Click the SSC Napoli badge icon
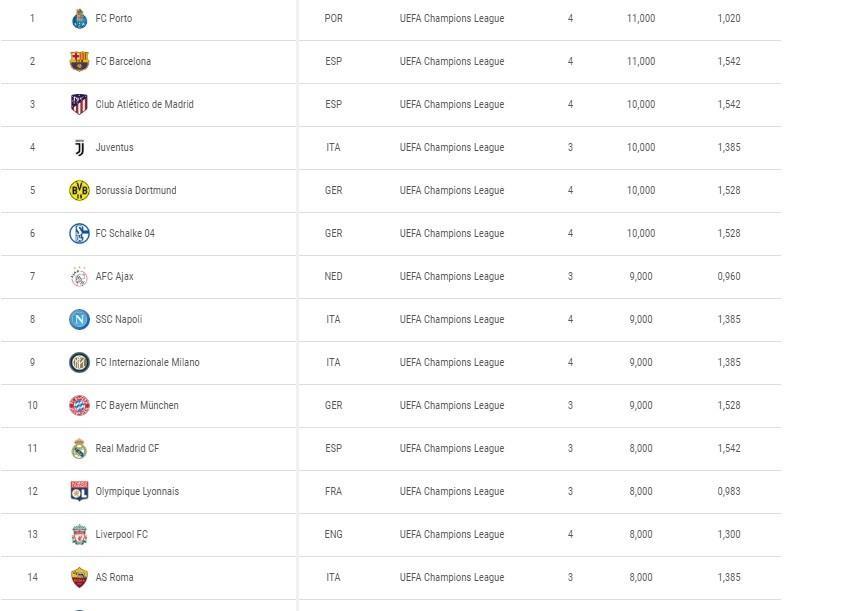 (79, 319)
